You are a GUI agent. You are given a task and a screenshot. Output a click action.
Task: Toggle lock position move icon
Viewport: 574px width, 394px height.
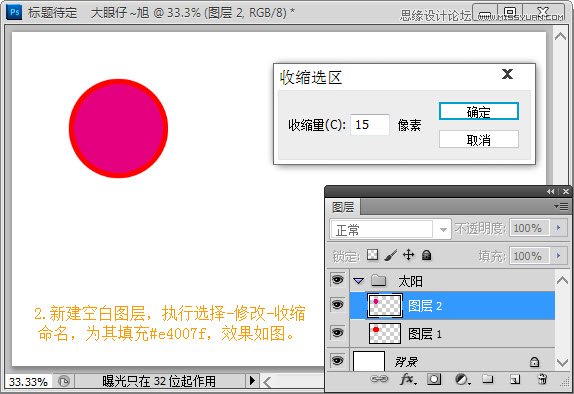409,254
